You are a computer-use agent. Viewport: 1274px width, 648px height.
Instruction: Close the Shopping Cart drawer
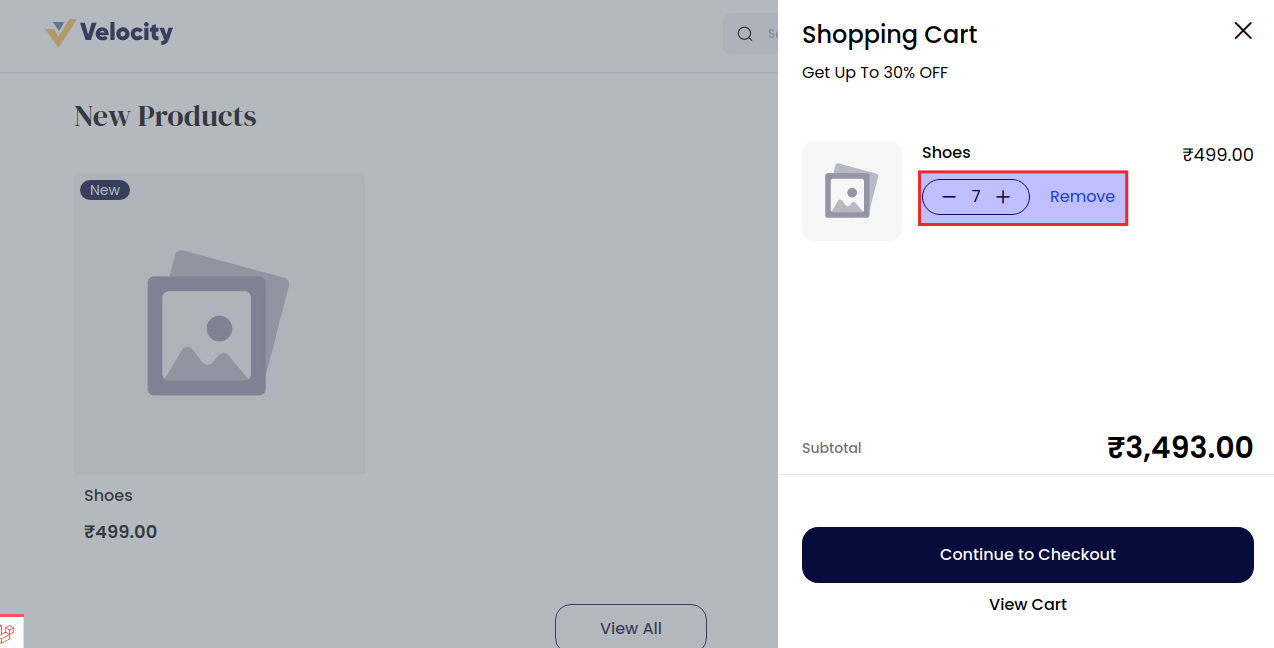pyautogui.click(x=1243, y=31)
